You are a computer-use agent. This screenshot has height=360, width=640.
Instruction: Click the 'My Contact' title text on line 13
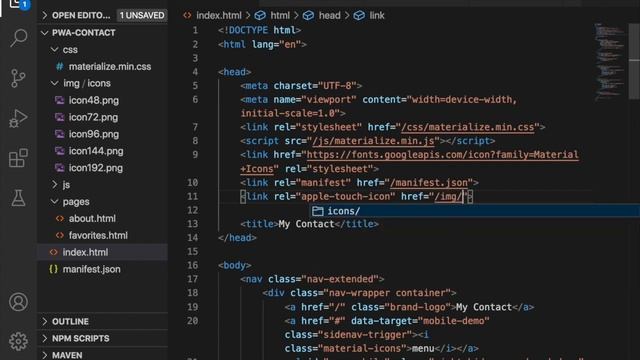tap(306, 224)
